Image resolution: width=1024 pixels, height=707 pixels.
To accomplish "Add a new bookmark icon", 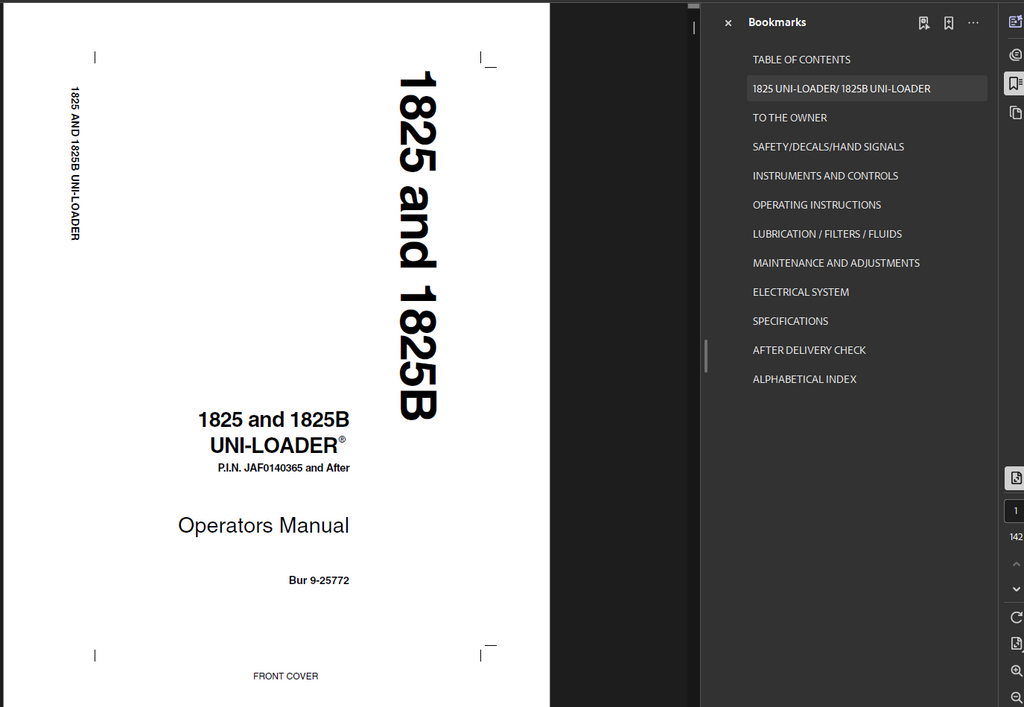I will point(948,24).
